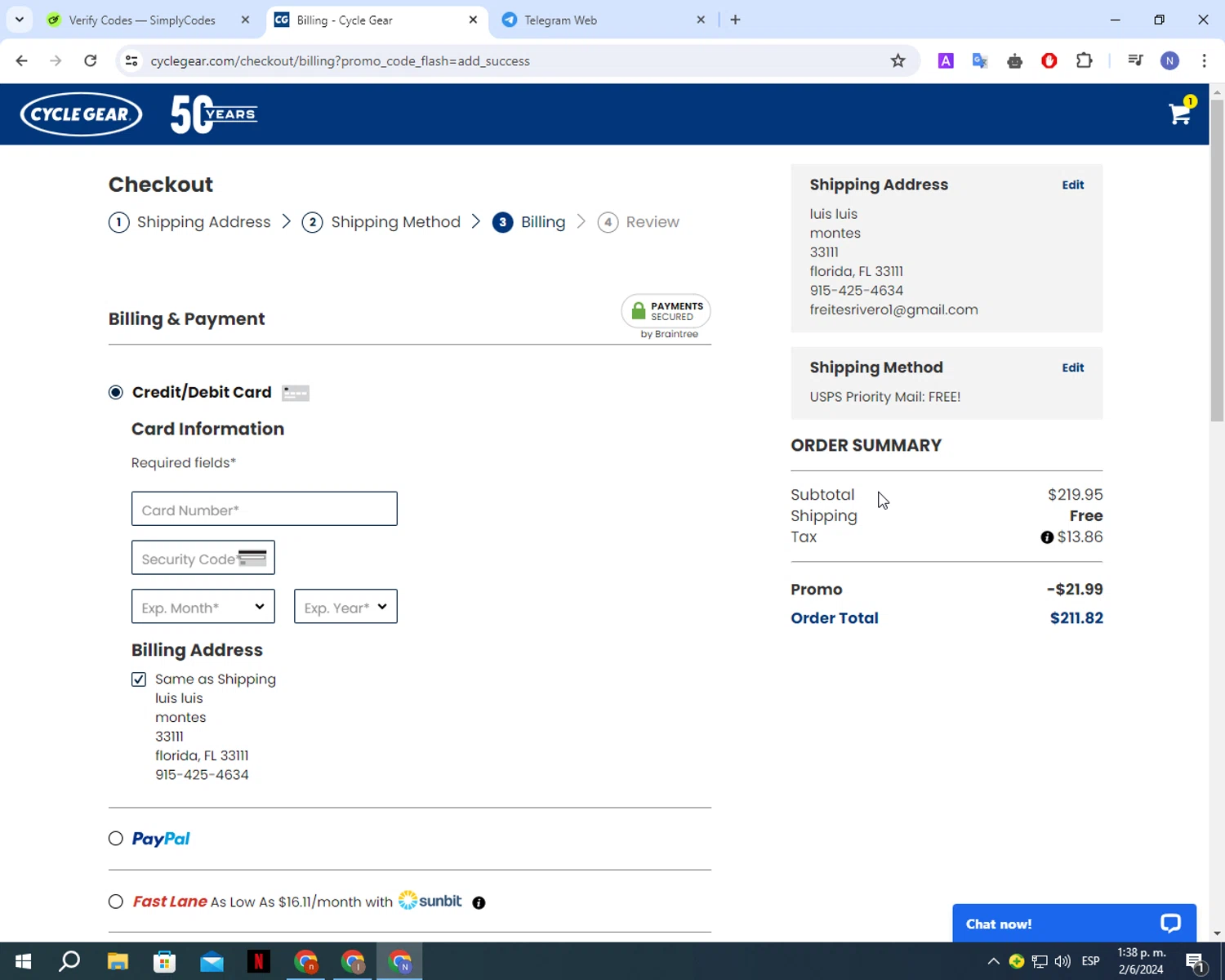Open the Windows notification center
The height and width of the screenshot is (980, 1225).
click(1195, 961)
